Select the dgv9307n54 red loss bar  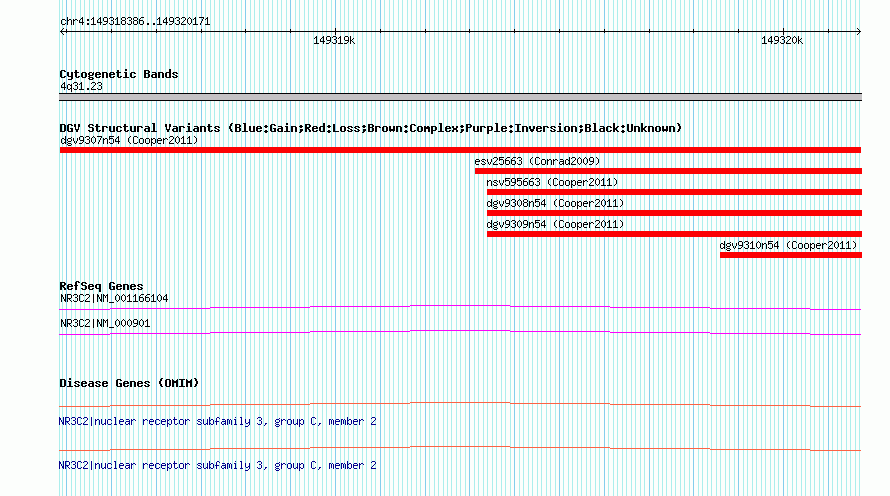[x=460, y=150]
